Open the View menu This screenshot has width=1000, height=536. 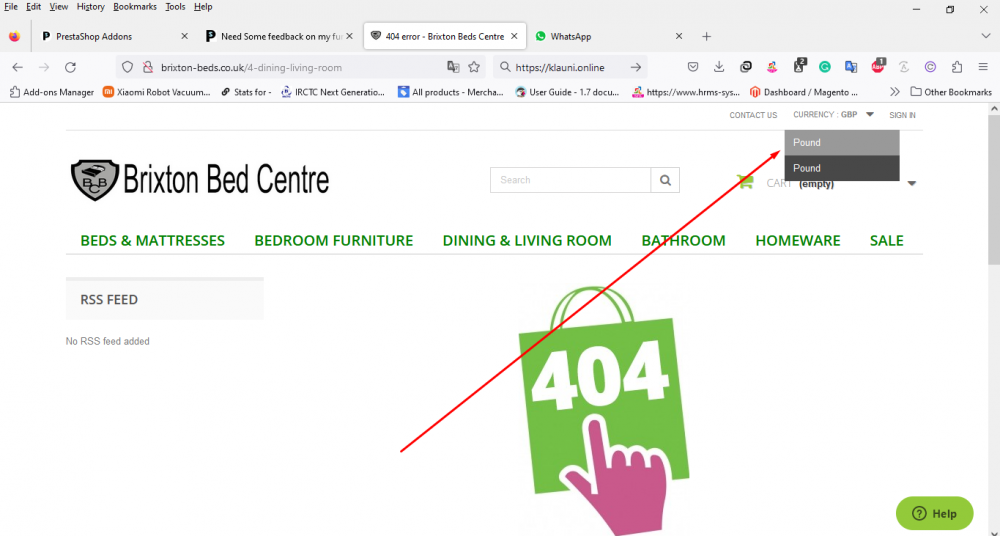tap(59, 7)
